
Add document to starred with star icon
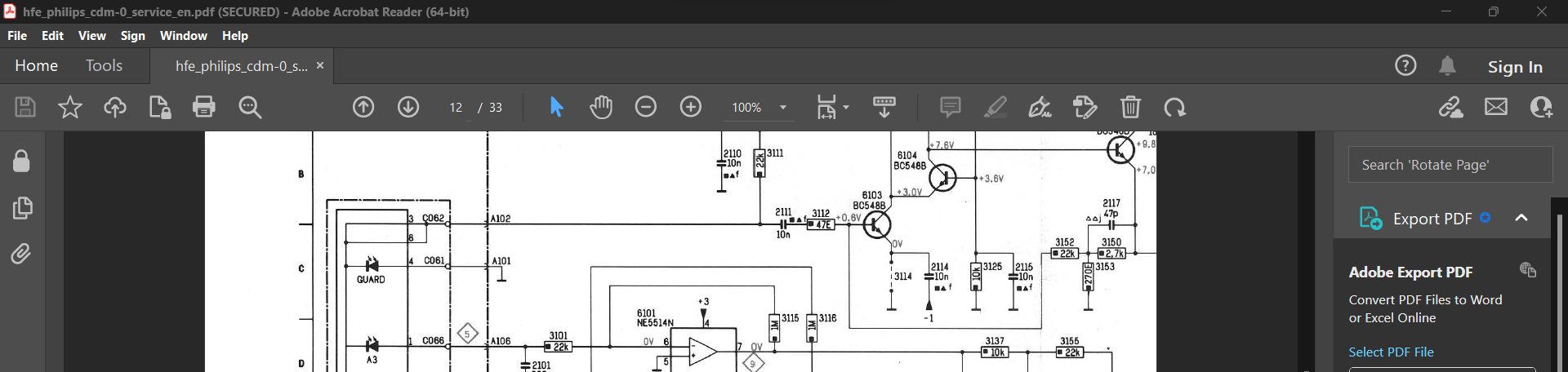pos(70,107)
